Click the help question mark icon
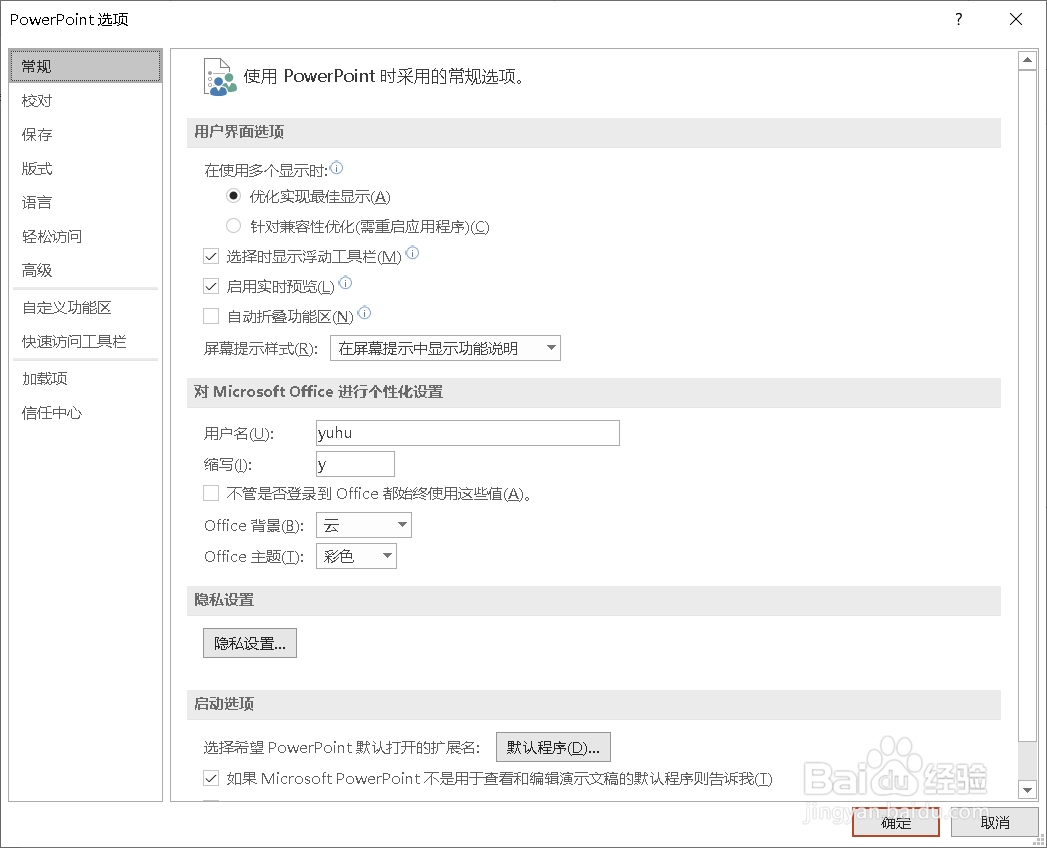1047x848 pixels. [959, 19]
